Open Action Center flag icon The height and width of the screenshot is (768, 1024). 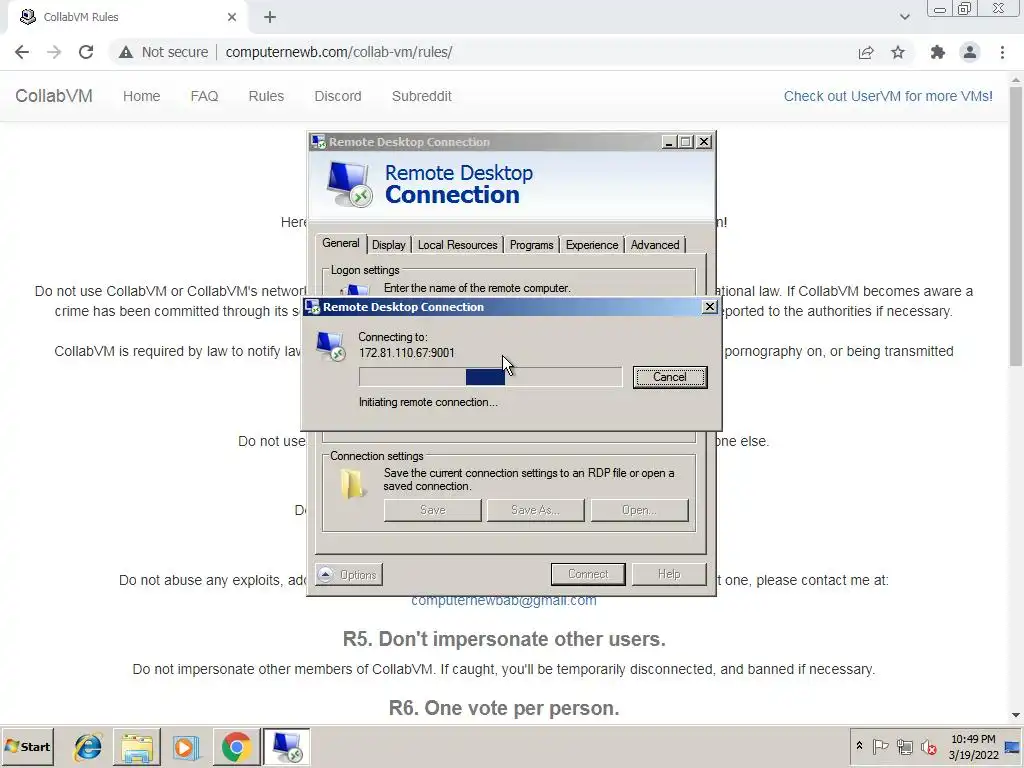[880, 746]
